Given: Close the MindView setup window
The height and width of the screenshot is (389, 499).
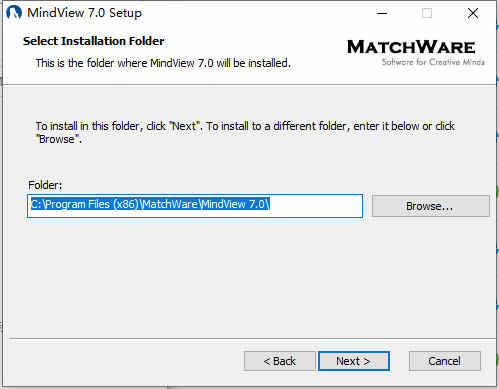Looking at the screenshot, I should pyautogui.click(x=473, y=13).
